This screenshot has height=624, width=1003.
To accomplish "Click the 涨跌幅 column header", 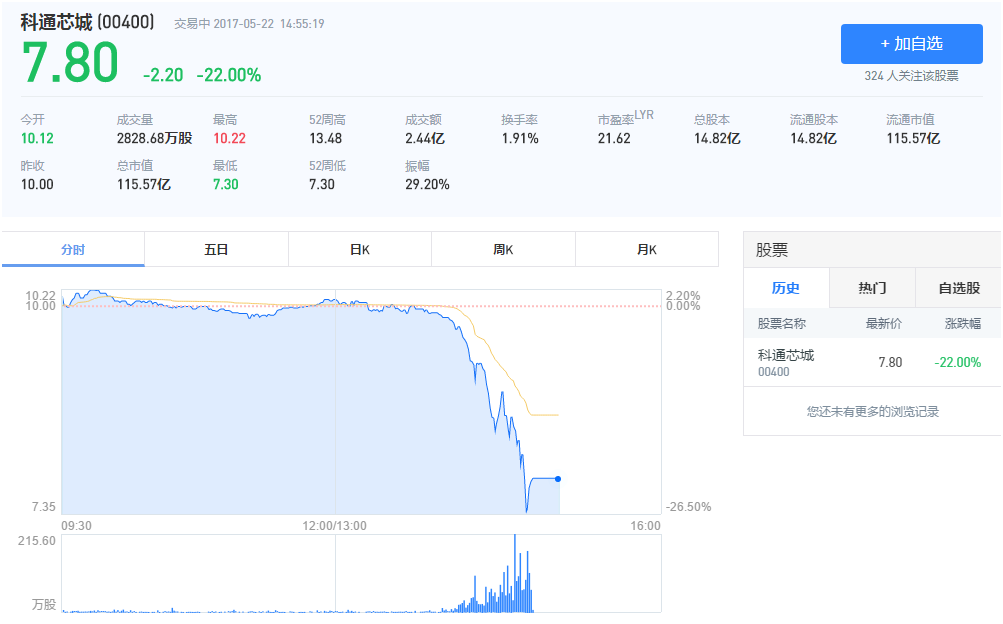I will (962, 324).
